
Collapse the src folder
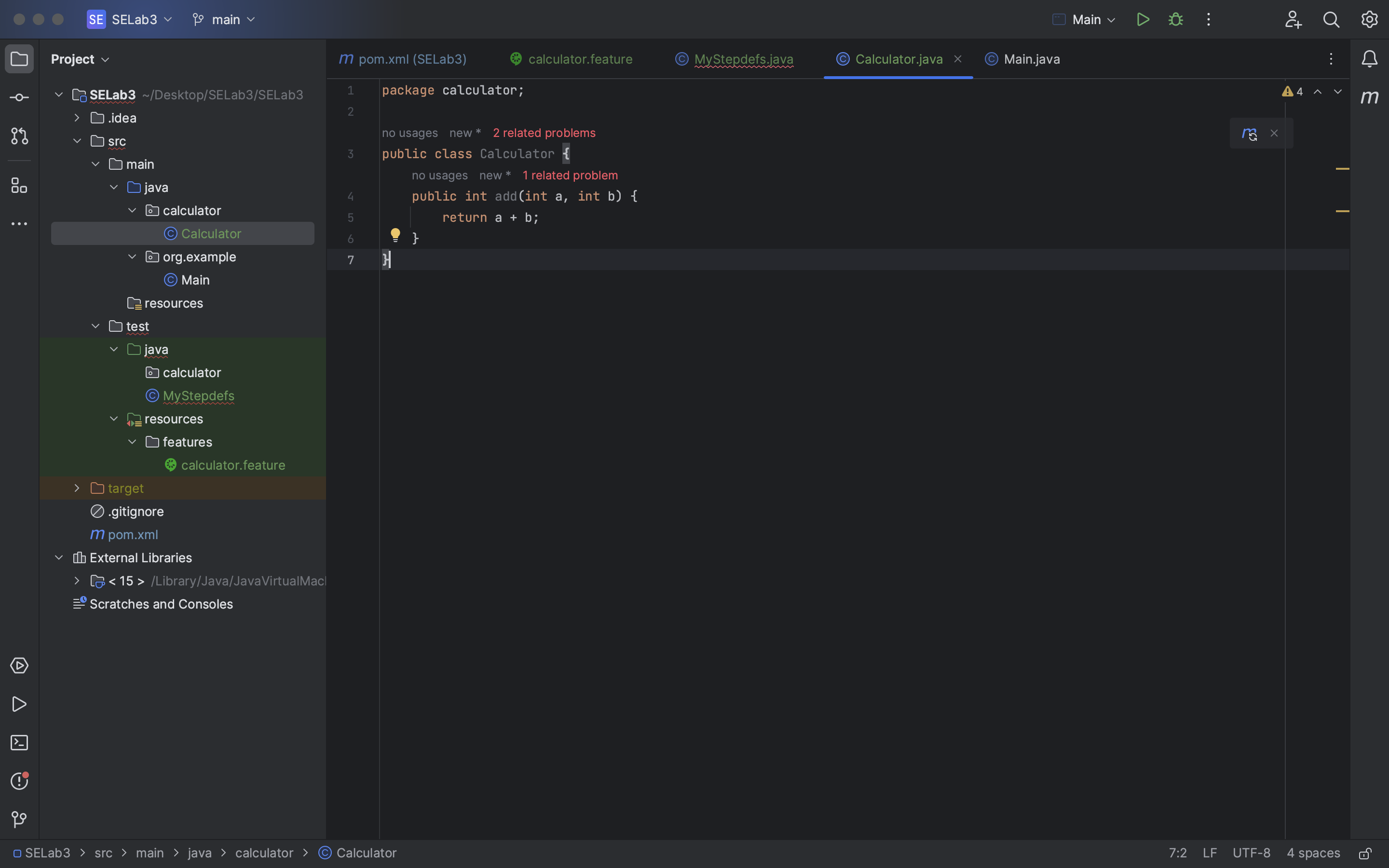click(77, 141)
